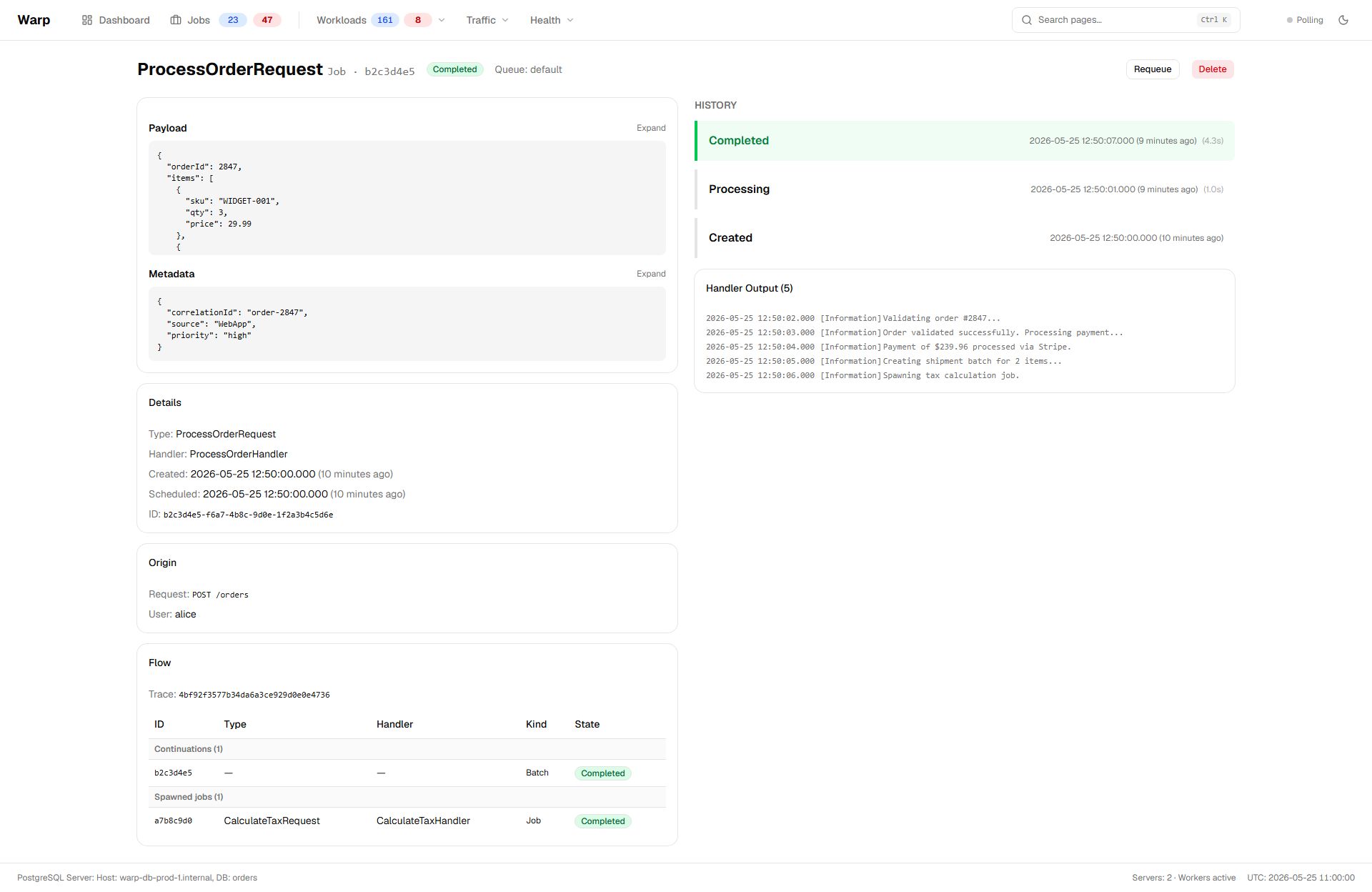Click the Continuations (1) group row
The width and height of the screenshot is (1372, 892).
[x=407, y=749]
